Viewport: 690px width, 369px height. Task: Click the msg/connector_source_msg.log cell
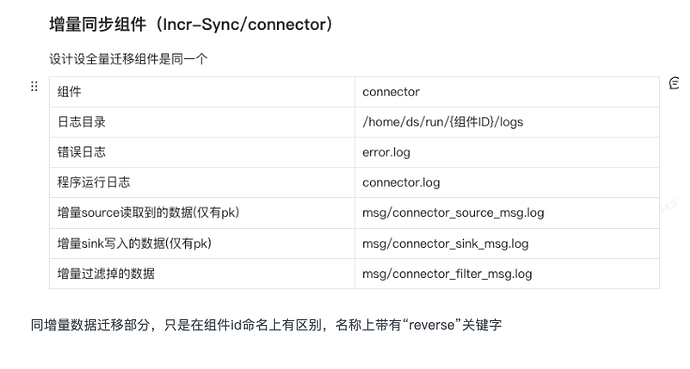coord(507,213)
